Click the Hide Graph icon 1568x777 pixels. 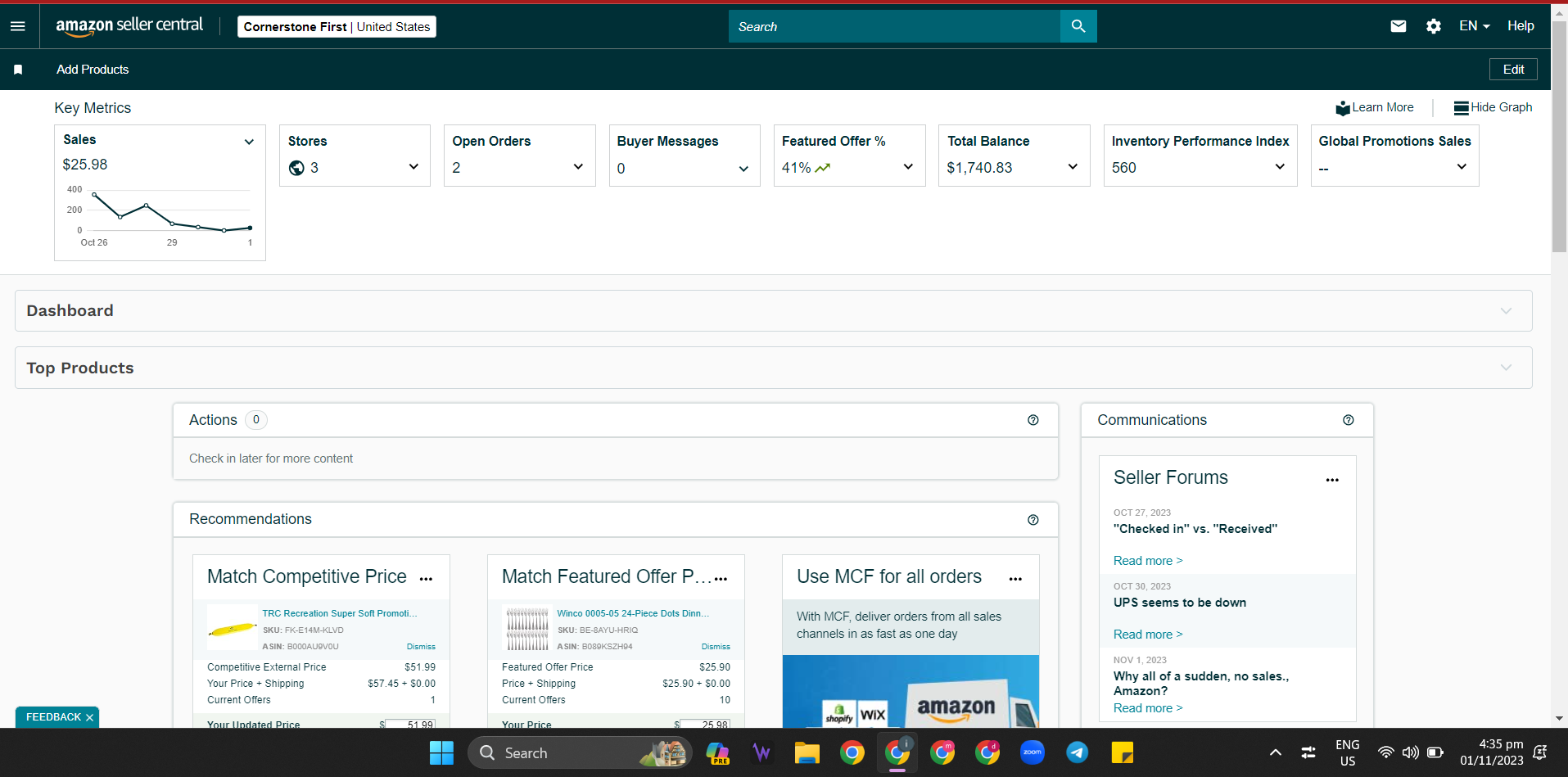[1461, 108]
